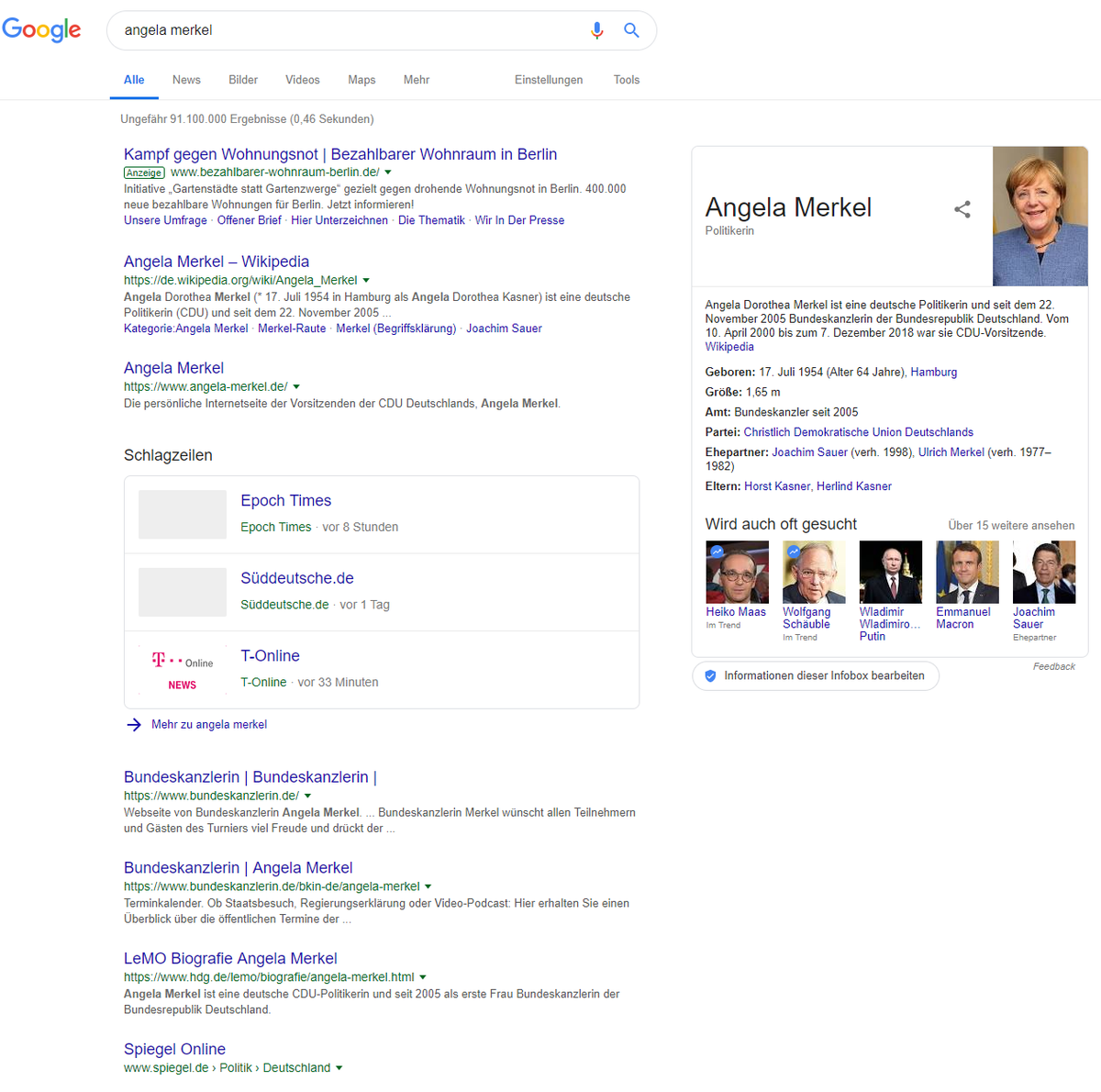Open Bundeskanzlerin | Angela Merkel result
The image size is (1101, 1092).
pos(239,868)
